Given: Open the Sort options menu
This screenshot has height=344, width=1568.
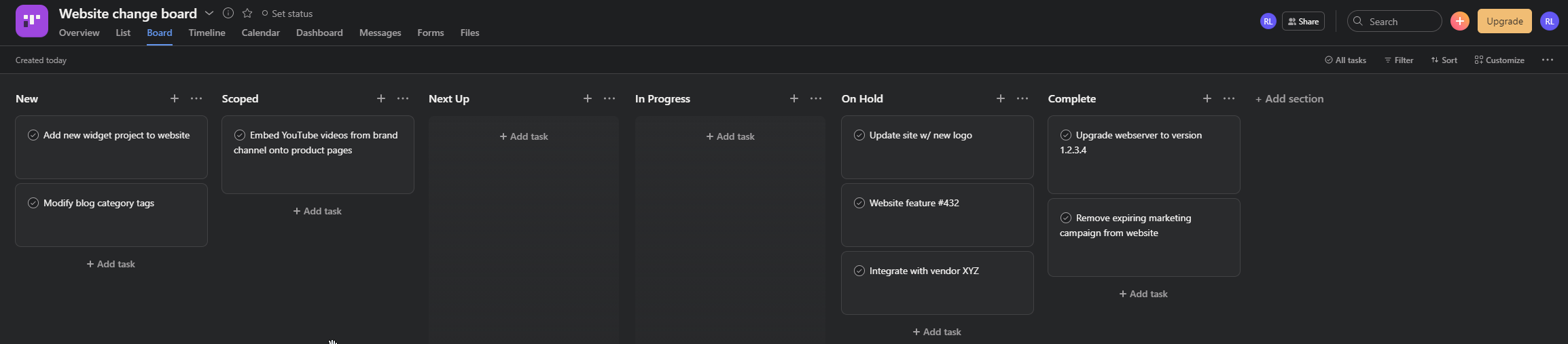Looking at the screenshot, I should pyautogui.click(x=1444, y=60).
